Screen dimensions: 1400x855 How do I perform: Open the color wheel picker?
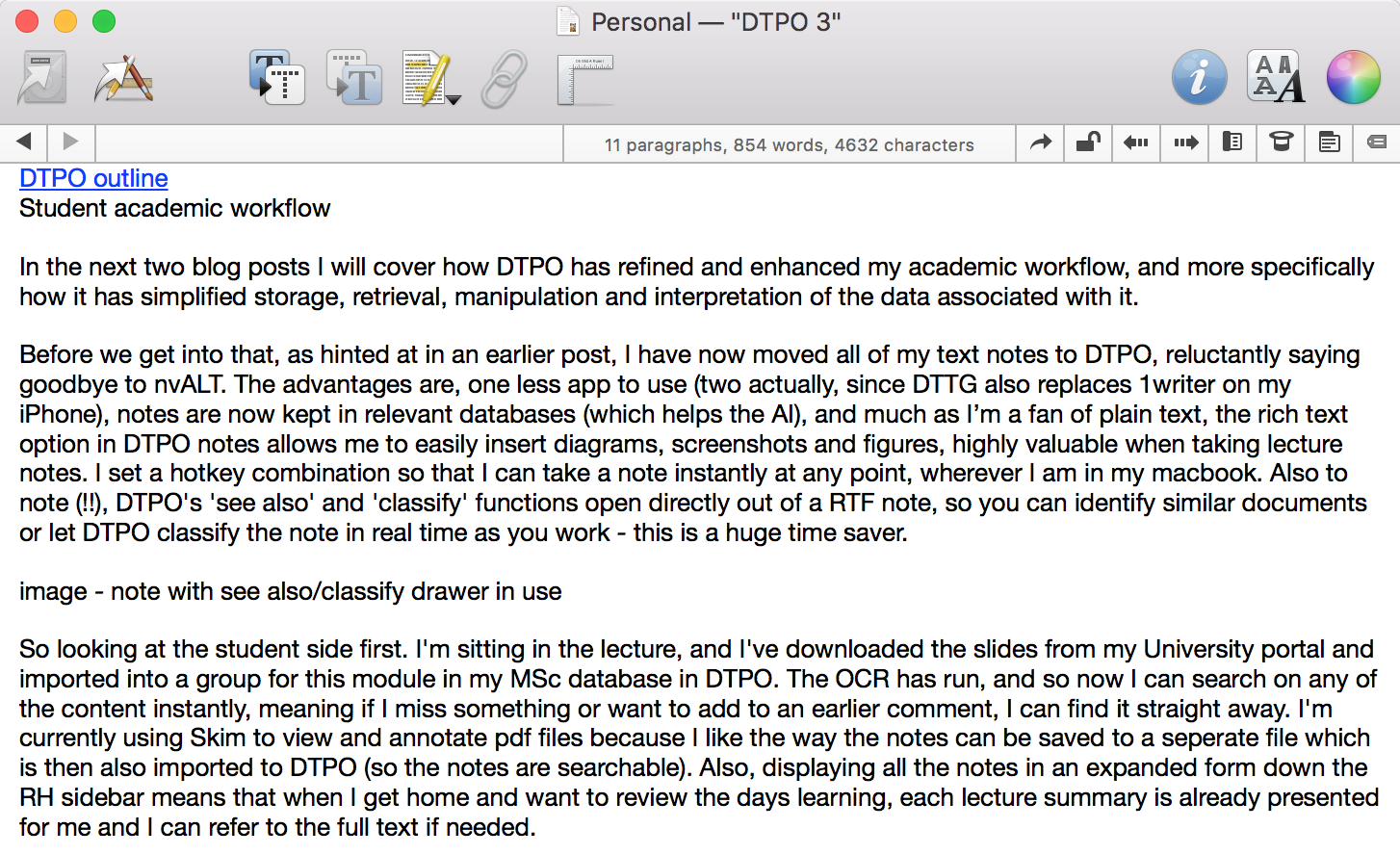pos(1353,77)
